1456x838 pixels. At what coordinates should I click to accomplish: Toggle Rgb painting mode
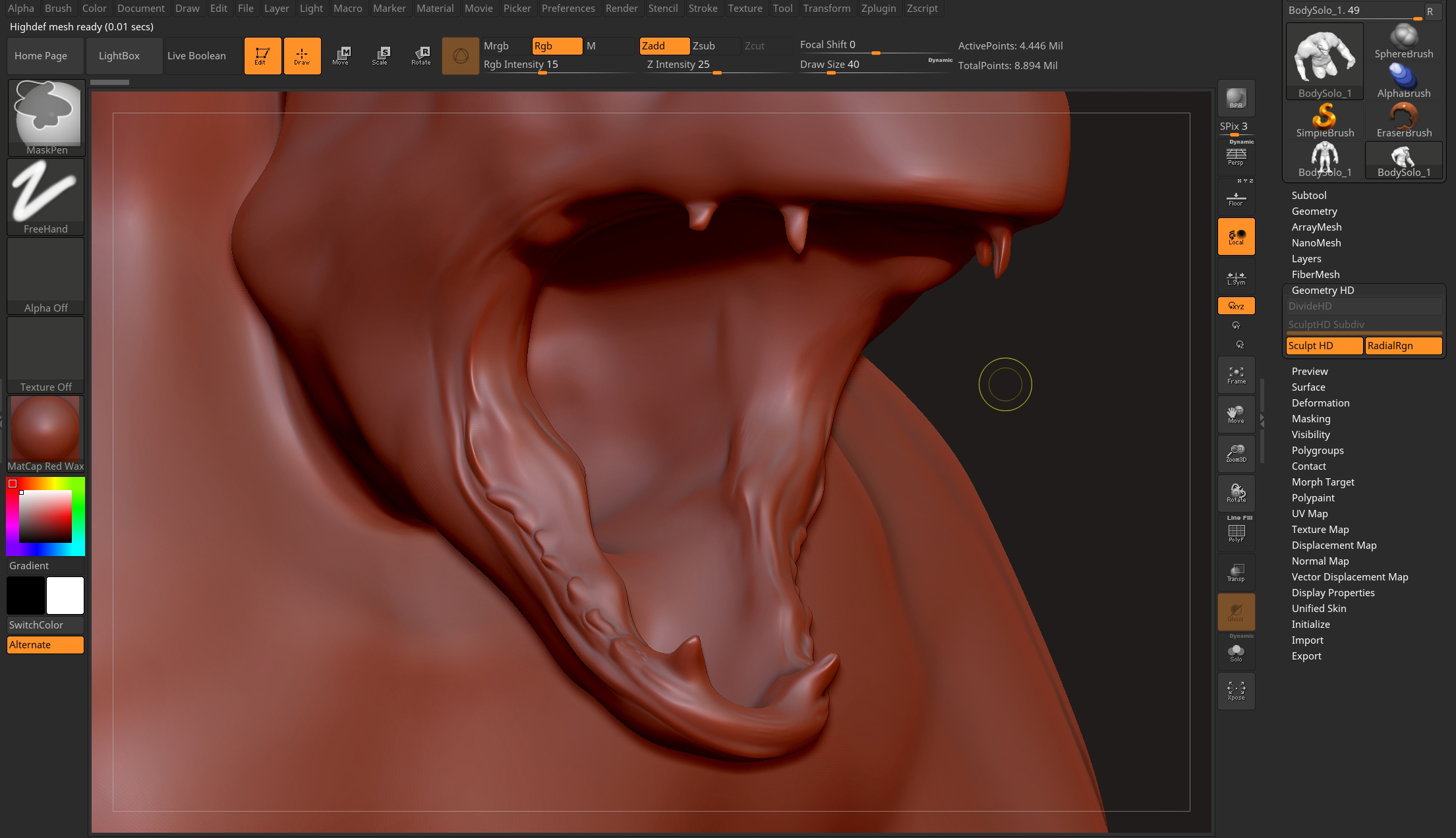pos(557,46)
